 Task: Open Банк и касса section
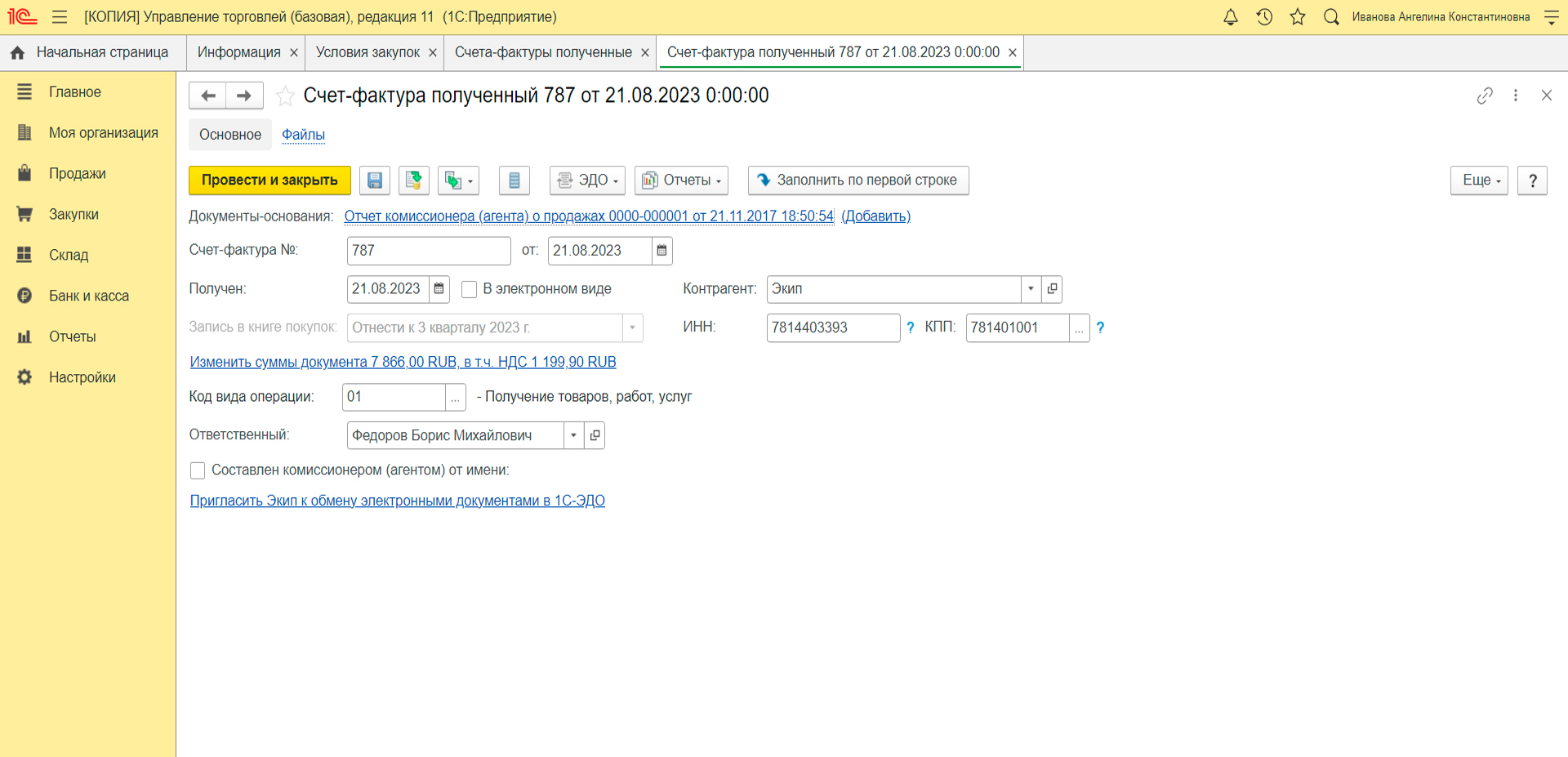pos(87,296)
